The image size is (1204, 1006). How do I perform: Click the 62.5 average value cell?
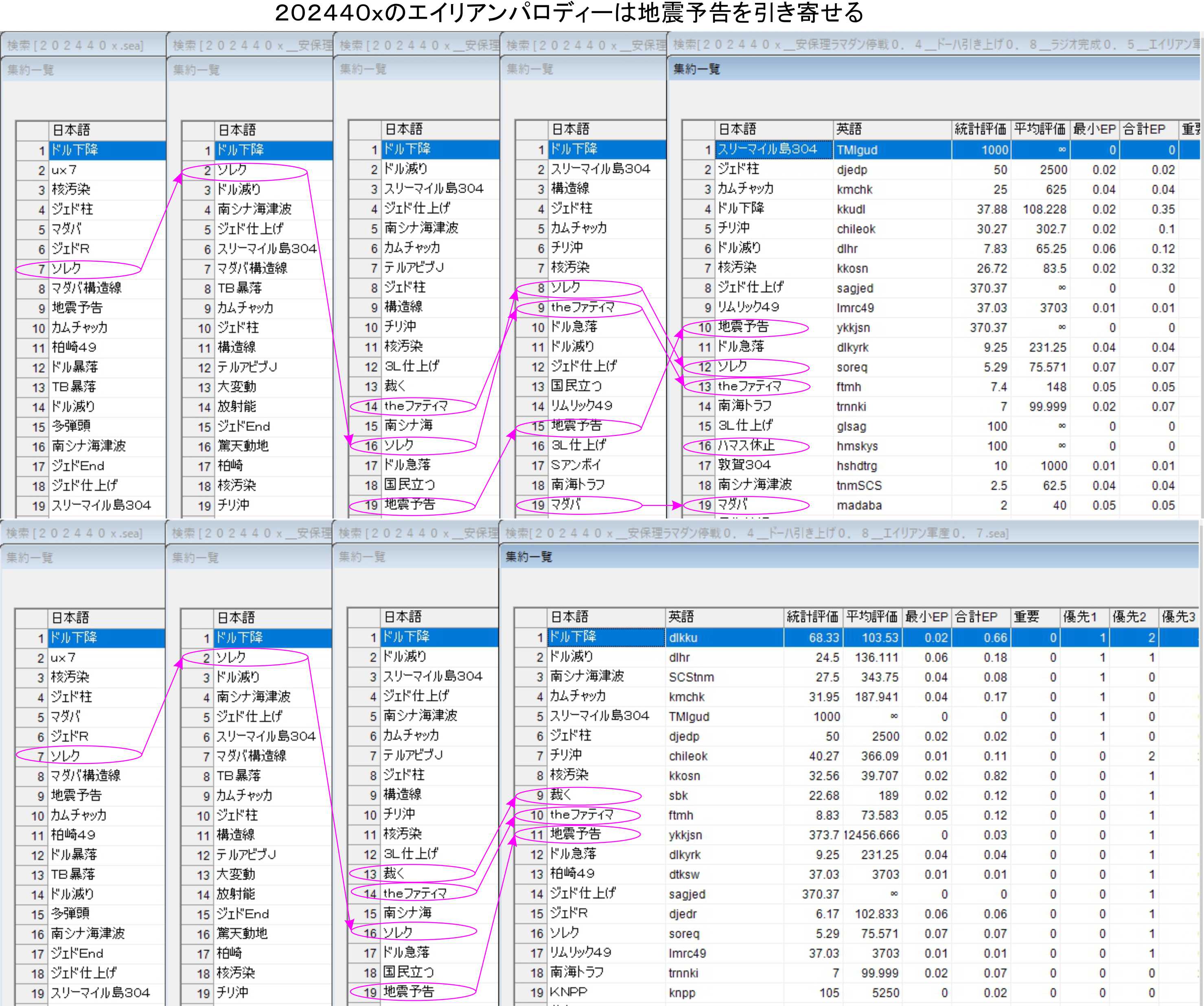point(1040,486)
